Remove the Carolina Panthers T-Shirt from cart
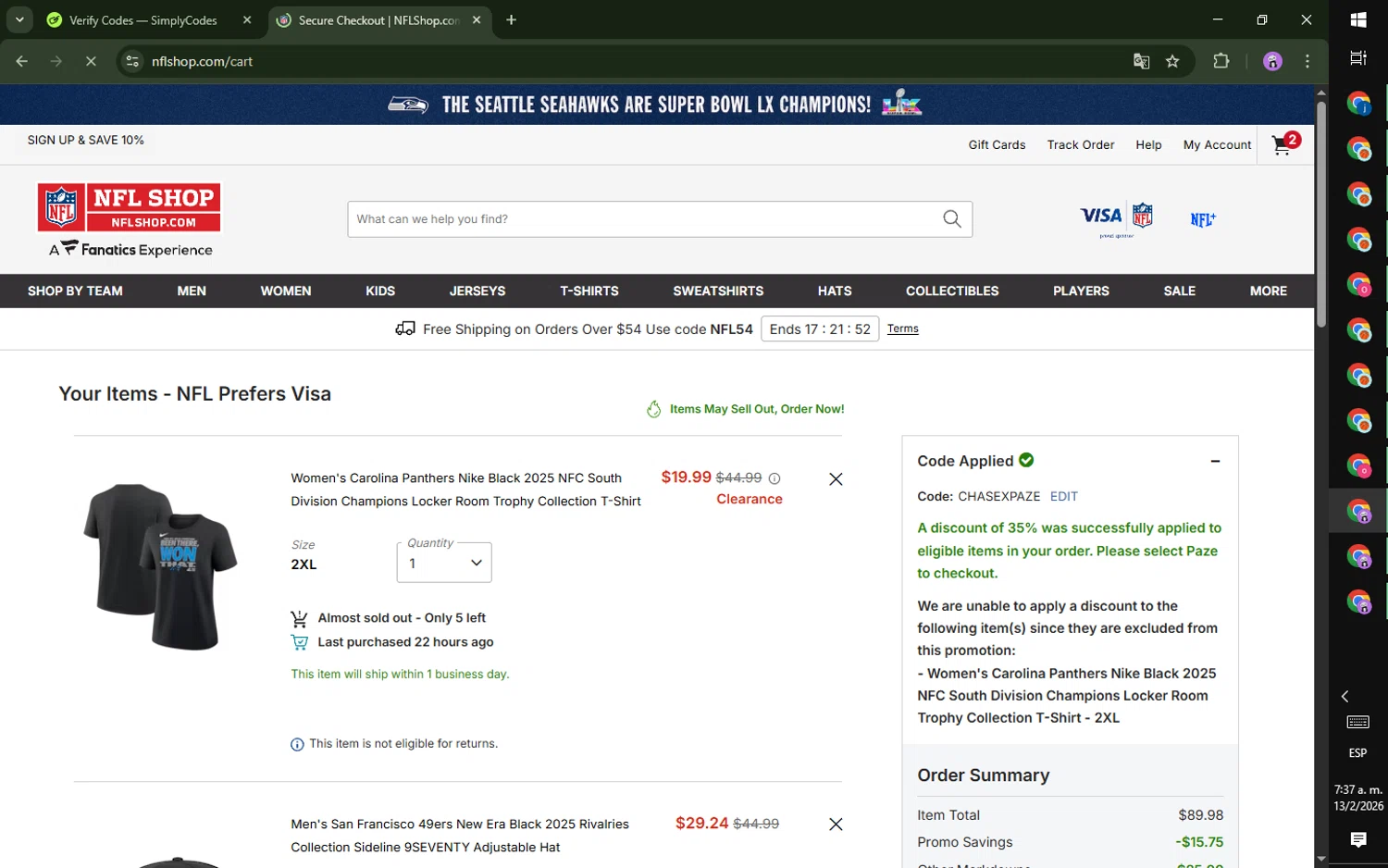 pos(836,479)
